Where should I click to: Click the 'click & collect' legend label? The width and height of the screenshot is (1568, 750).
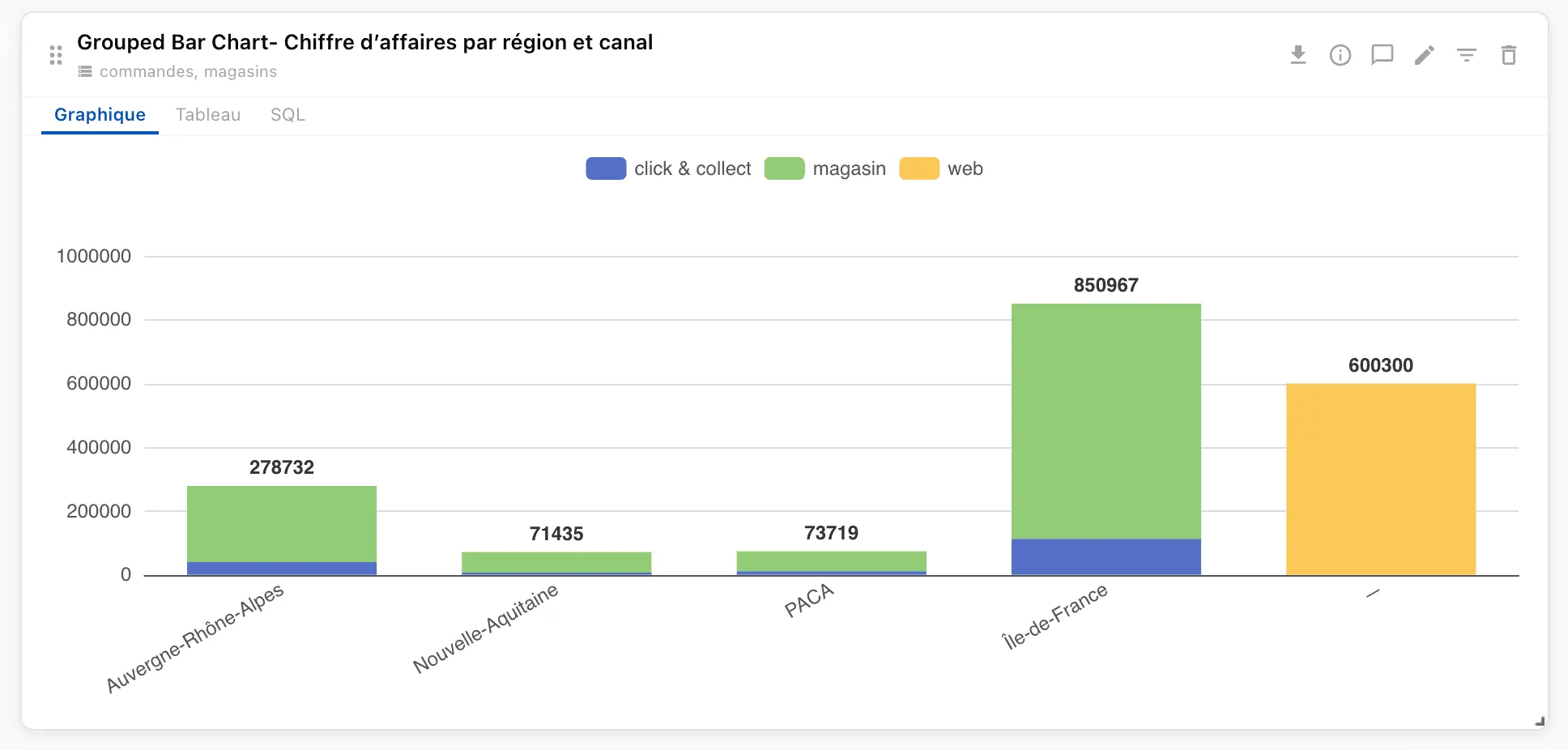(692, 168)
